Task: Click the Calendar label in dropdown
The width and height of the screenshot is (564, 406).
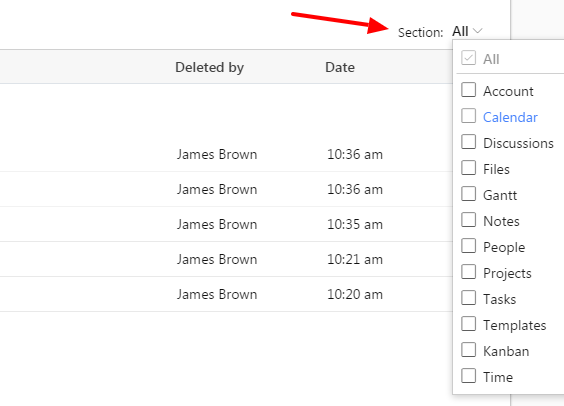Action: coord(510,117)
